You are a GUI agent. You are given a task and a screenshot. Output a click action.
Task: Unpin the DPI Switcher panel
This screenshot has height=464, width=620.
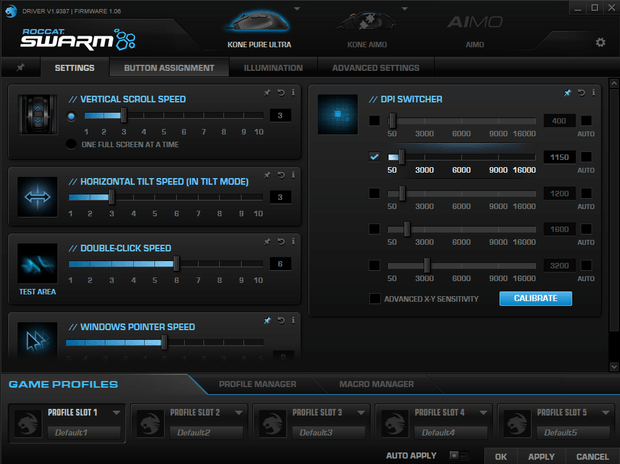point(567,93)
